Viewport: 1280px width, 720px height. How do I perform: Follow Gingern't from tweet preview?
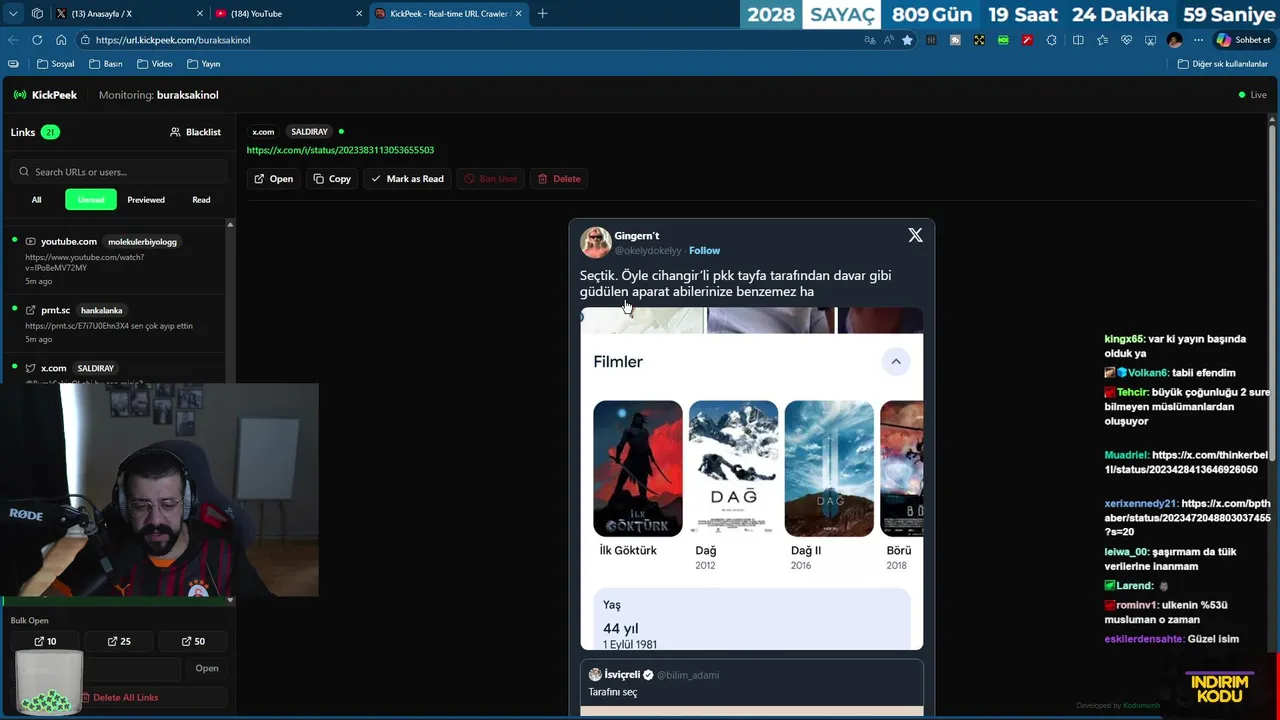(704, 251)
